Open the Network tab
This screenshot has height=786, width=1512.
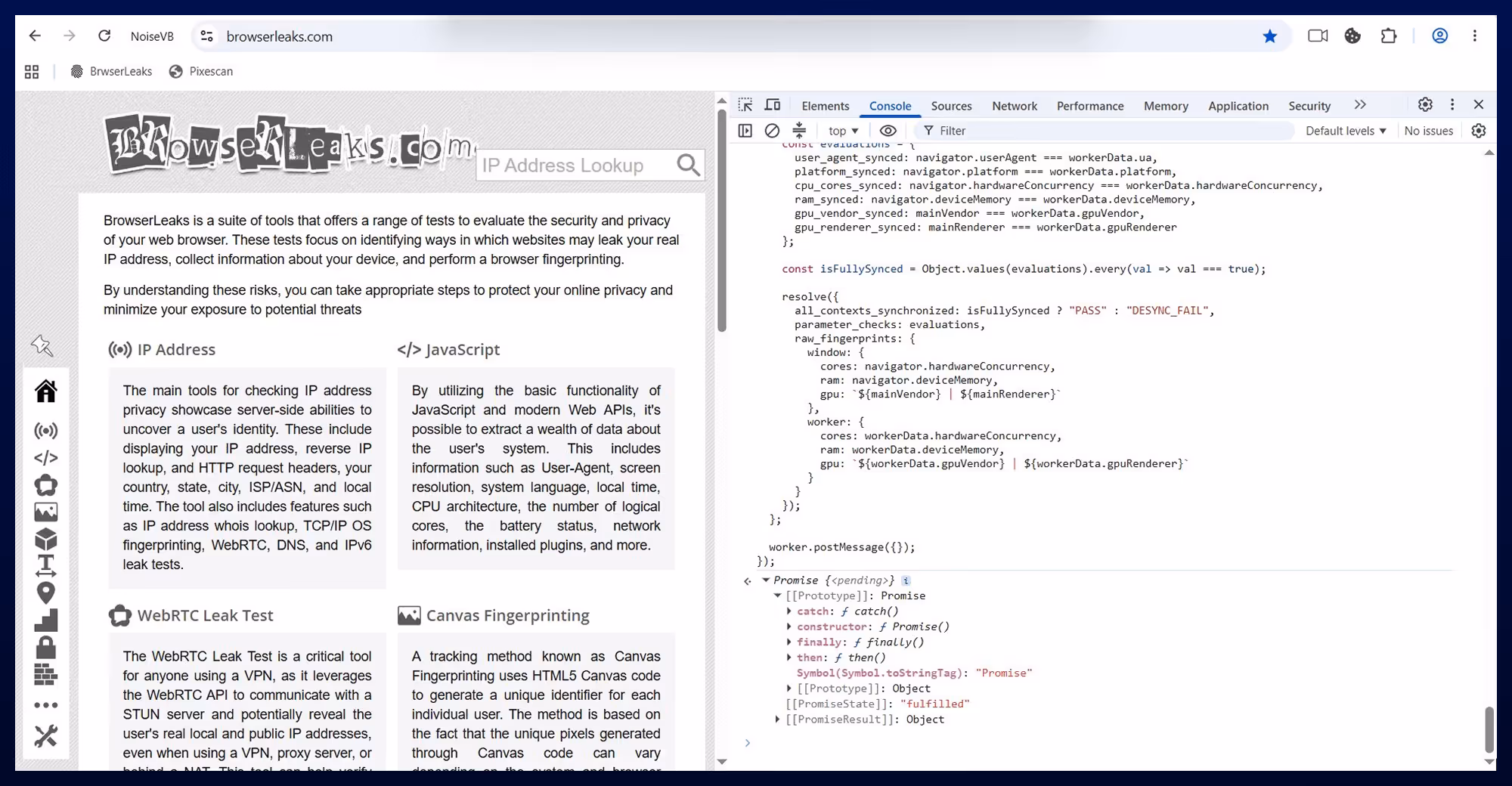point(1015,106)
